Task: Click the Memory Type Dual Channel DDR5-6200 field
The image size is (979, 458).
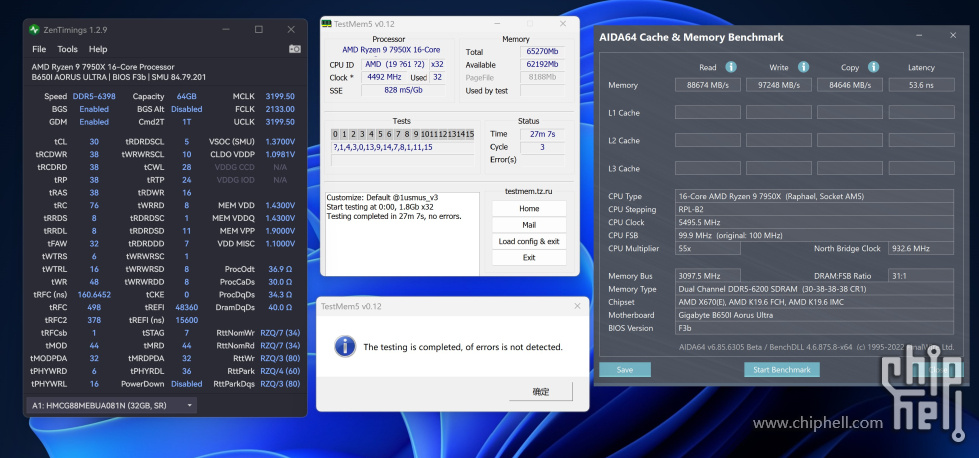Action: point(814,289)
